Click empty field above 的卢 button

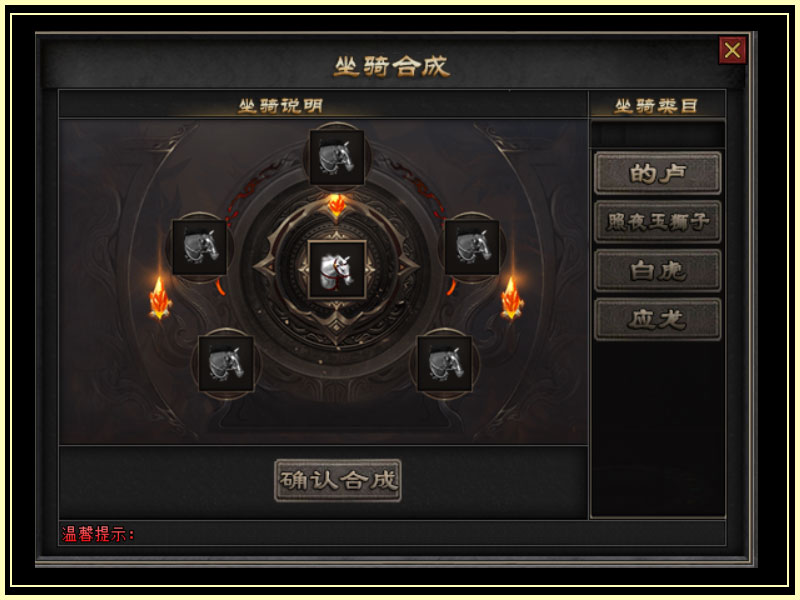point(657,134)
